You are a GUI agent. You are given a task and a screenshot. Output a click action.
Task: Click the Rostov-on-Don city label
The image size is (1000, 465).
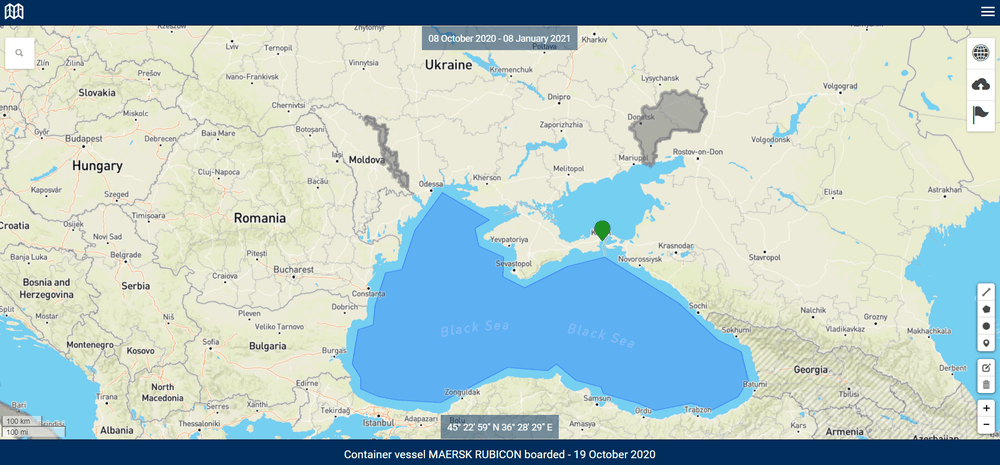698,152
